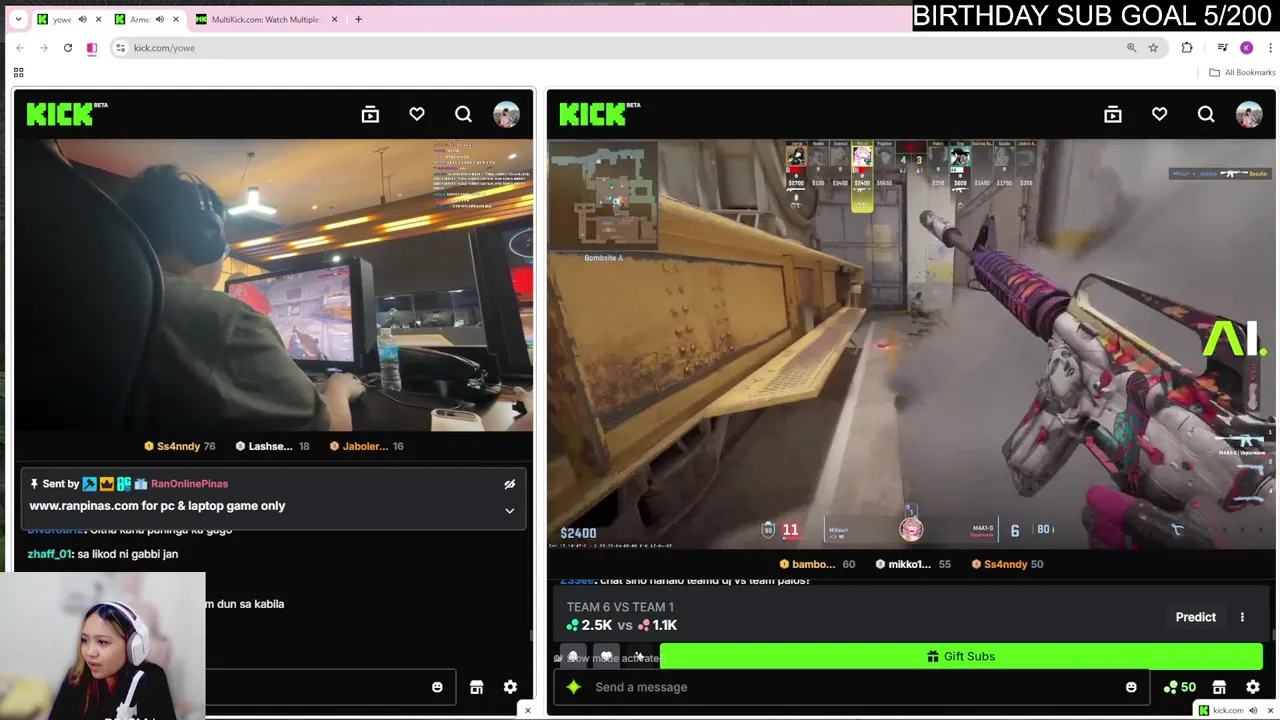
Task: Switch to the yowe browser tab
Action: (x=60, y=19)
